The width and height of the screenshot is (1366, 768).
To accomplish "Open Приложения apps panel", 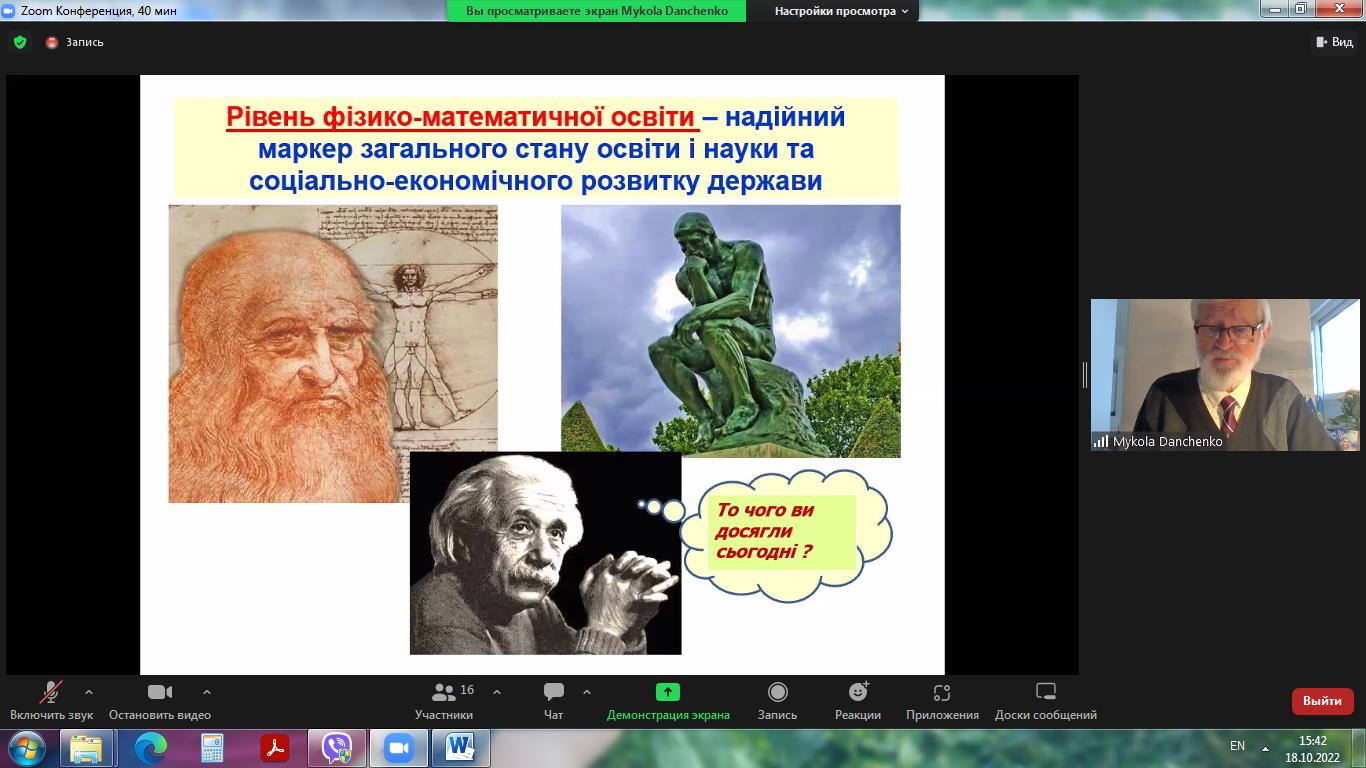I will (942, 701).
